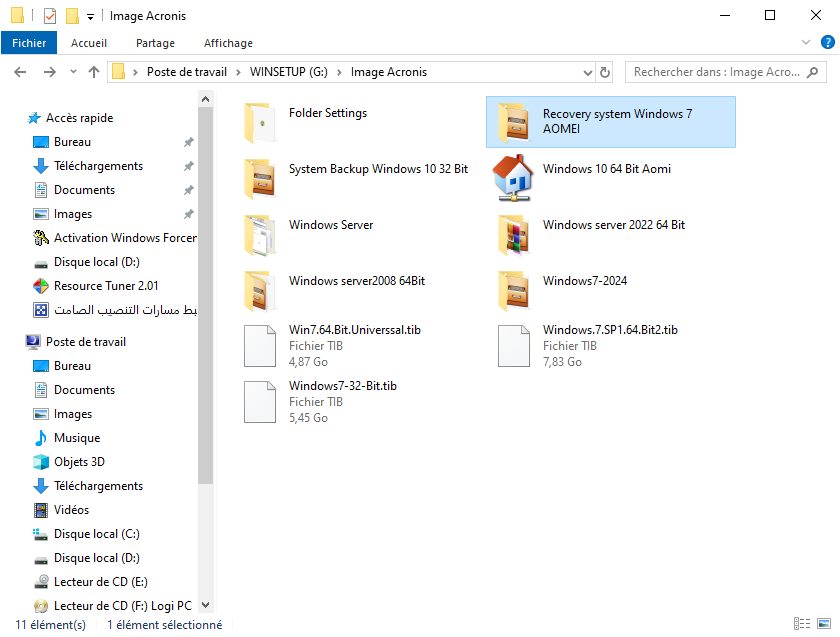
Task: Open Customize Quick Access Toolbar dropdown
Action: point(91,17)
